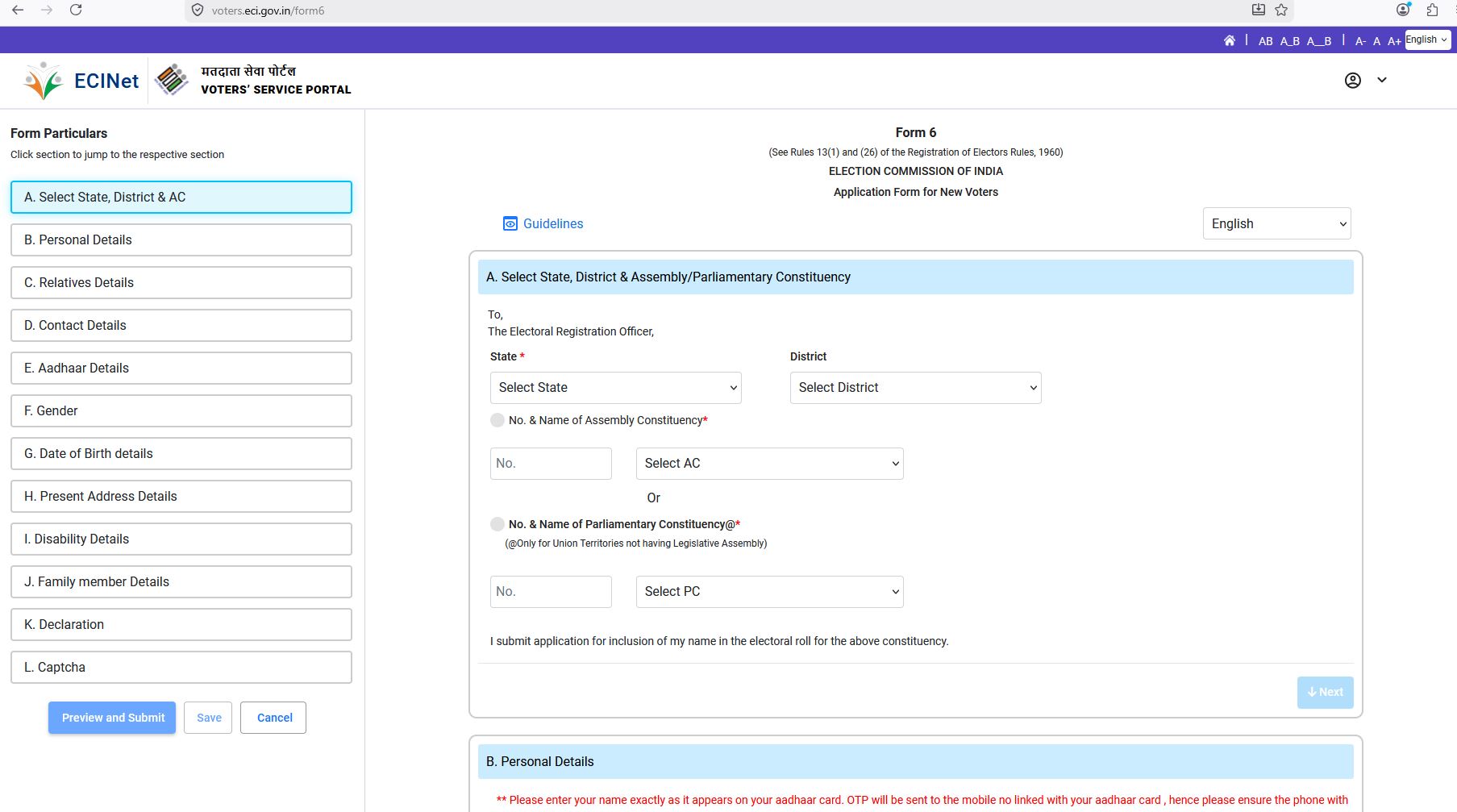Decrease font size with A-
Screen dimensions: 1457x812
click(x=1360, y=41)
